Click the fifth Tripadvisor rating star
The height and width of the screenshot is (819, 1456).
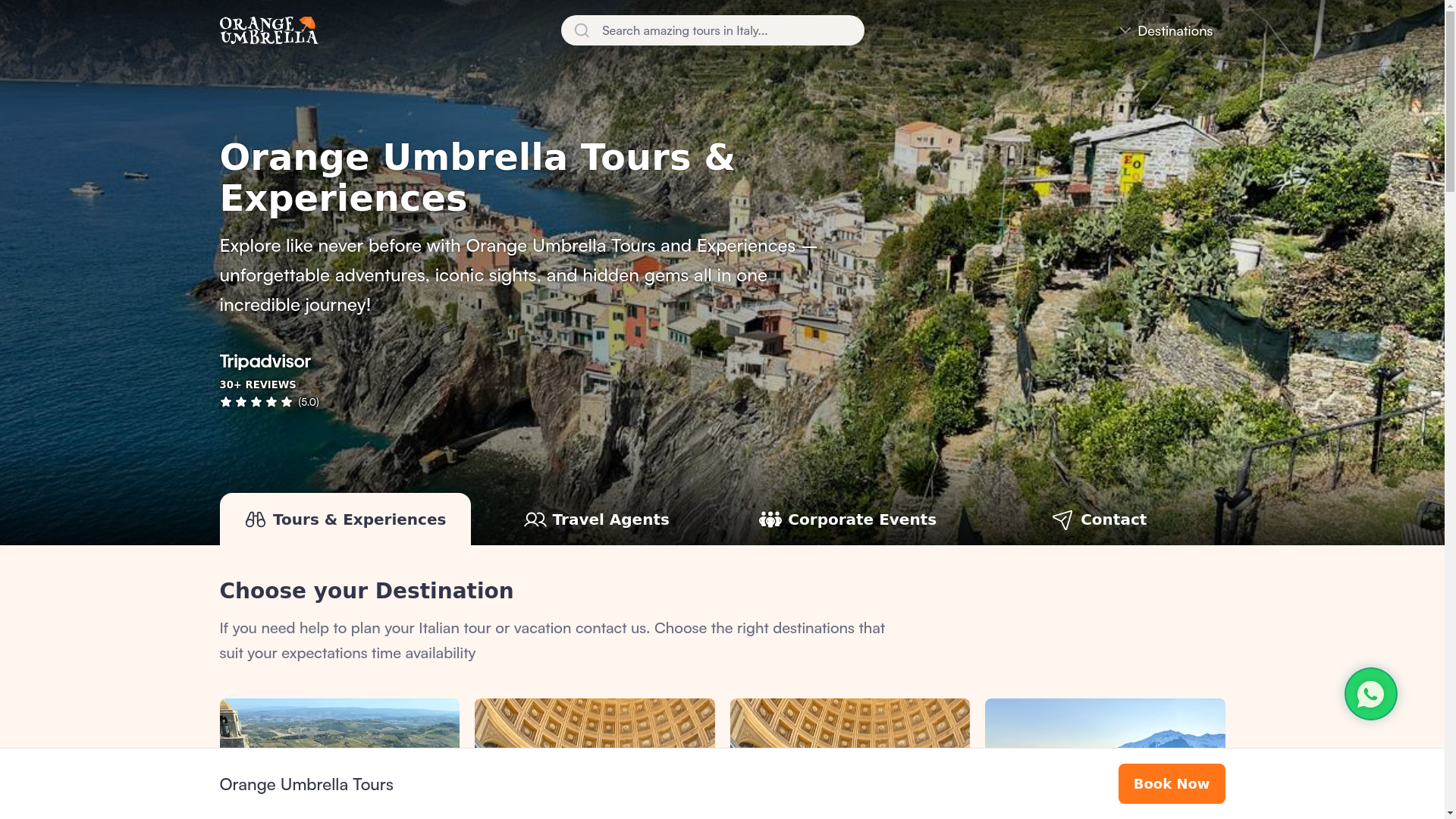pos(287,402)
